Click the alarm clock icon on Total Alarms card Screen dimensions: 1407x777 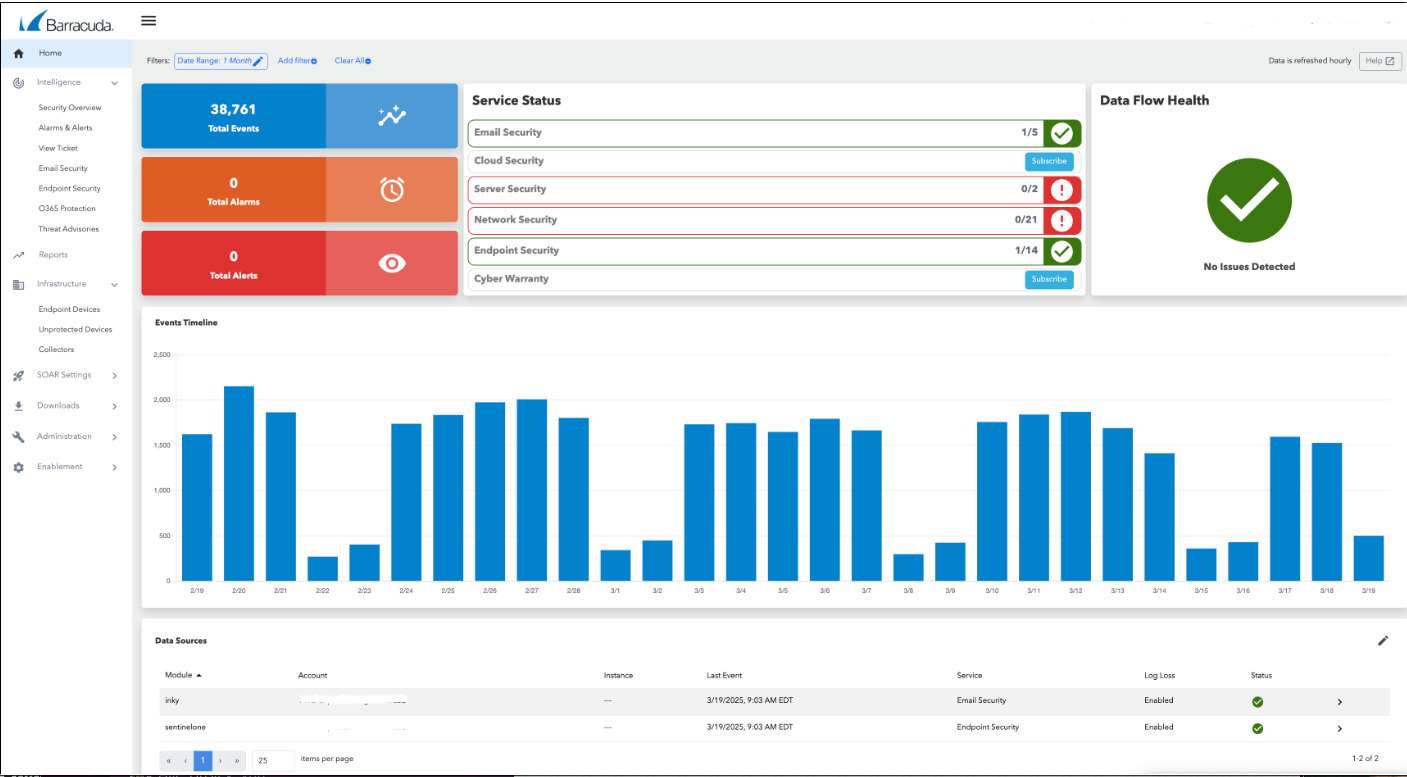coord(391,189)
